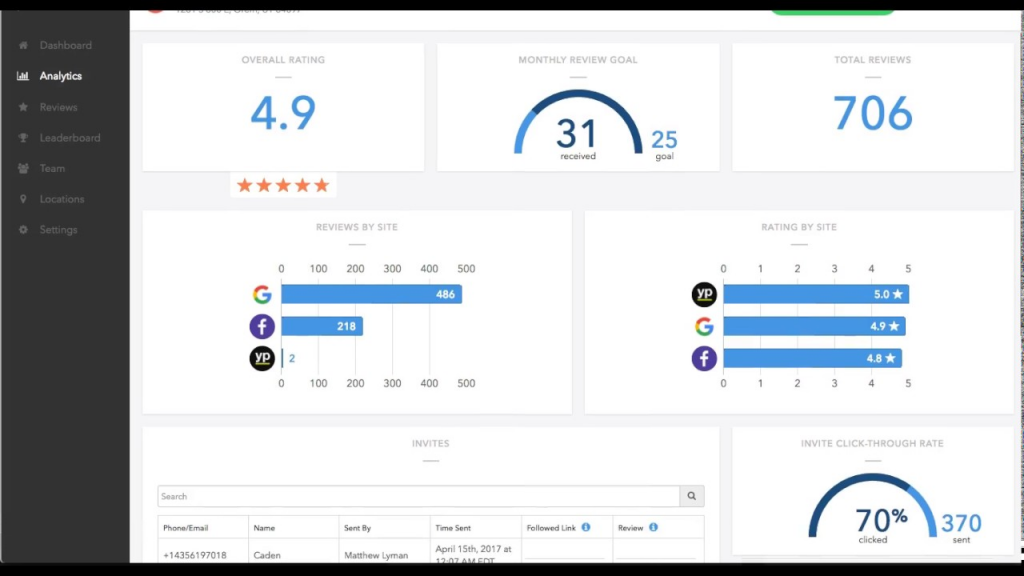Click the Google 486 reviews bar

click(x=370, y=295)
